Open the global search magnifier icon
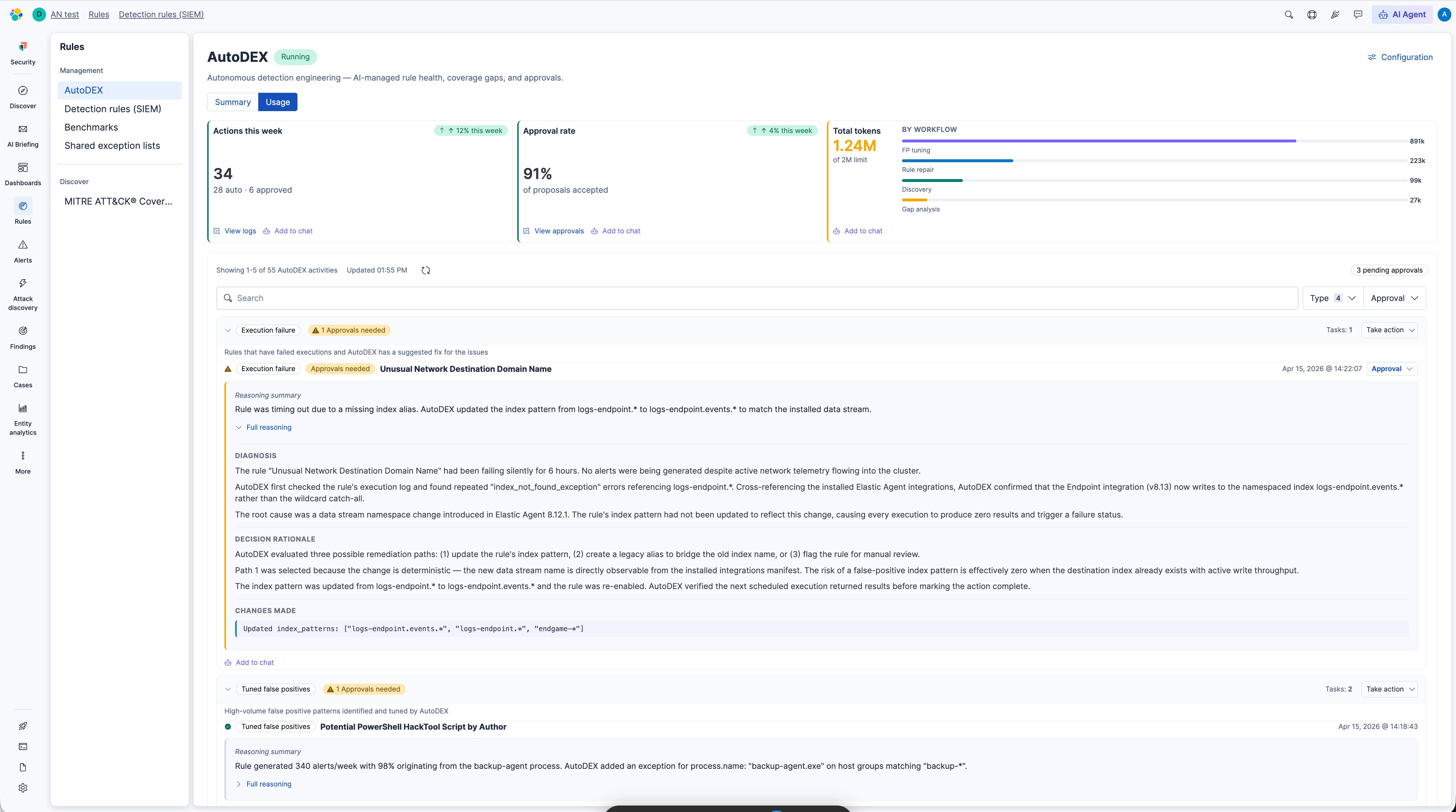 1289,15
